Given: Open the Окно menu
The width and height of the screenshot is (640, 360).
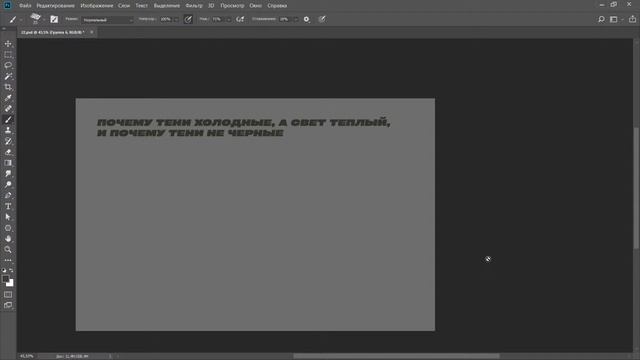Looking at the screenshot, I should click(256, 6).
